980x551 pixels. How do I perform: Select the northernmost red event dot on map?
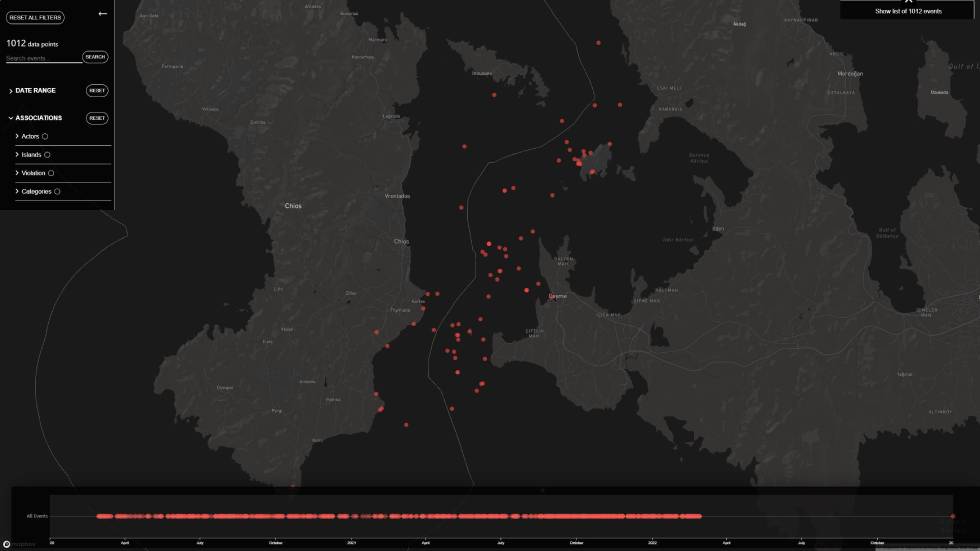598,43
